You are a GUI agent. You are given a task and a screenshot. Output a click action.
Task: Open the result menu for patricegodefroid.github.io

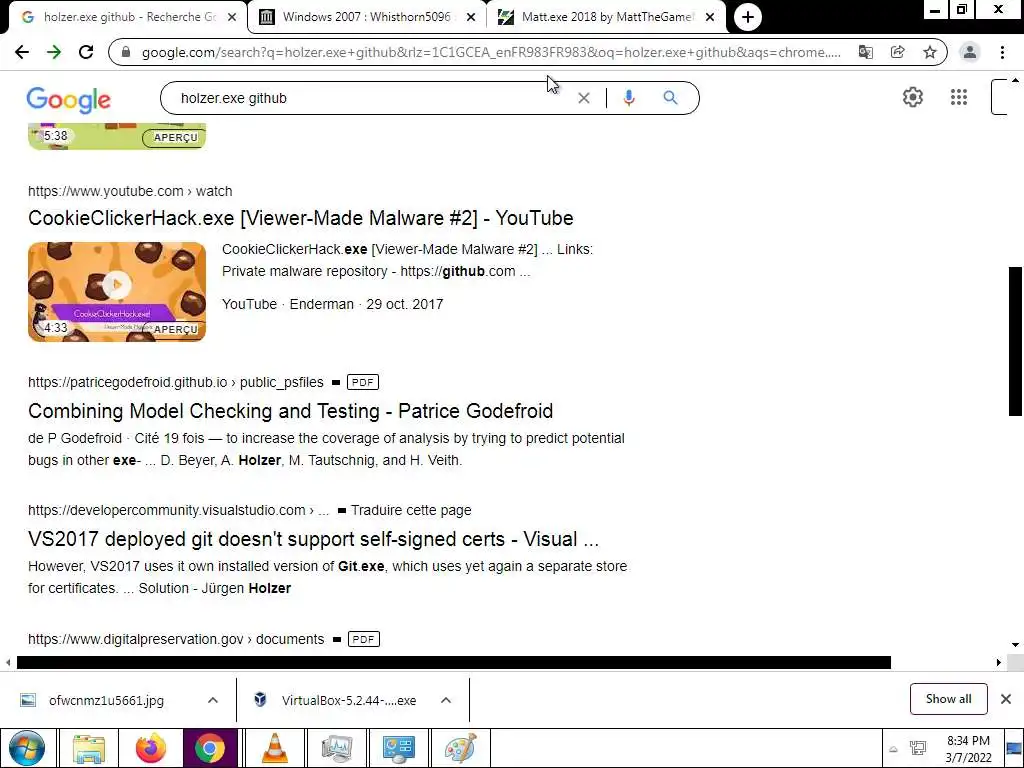click(x=336, y=383)
